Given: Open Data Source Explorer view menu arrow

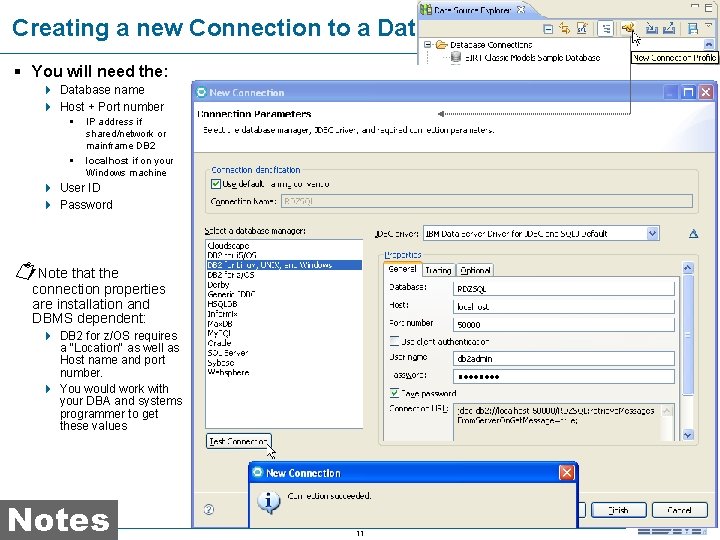Looking at the screenshot, I should tap(709, 27).
